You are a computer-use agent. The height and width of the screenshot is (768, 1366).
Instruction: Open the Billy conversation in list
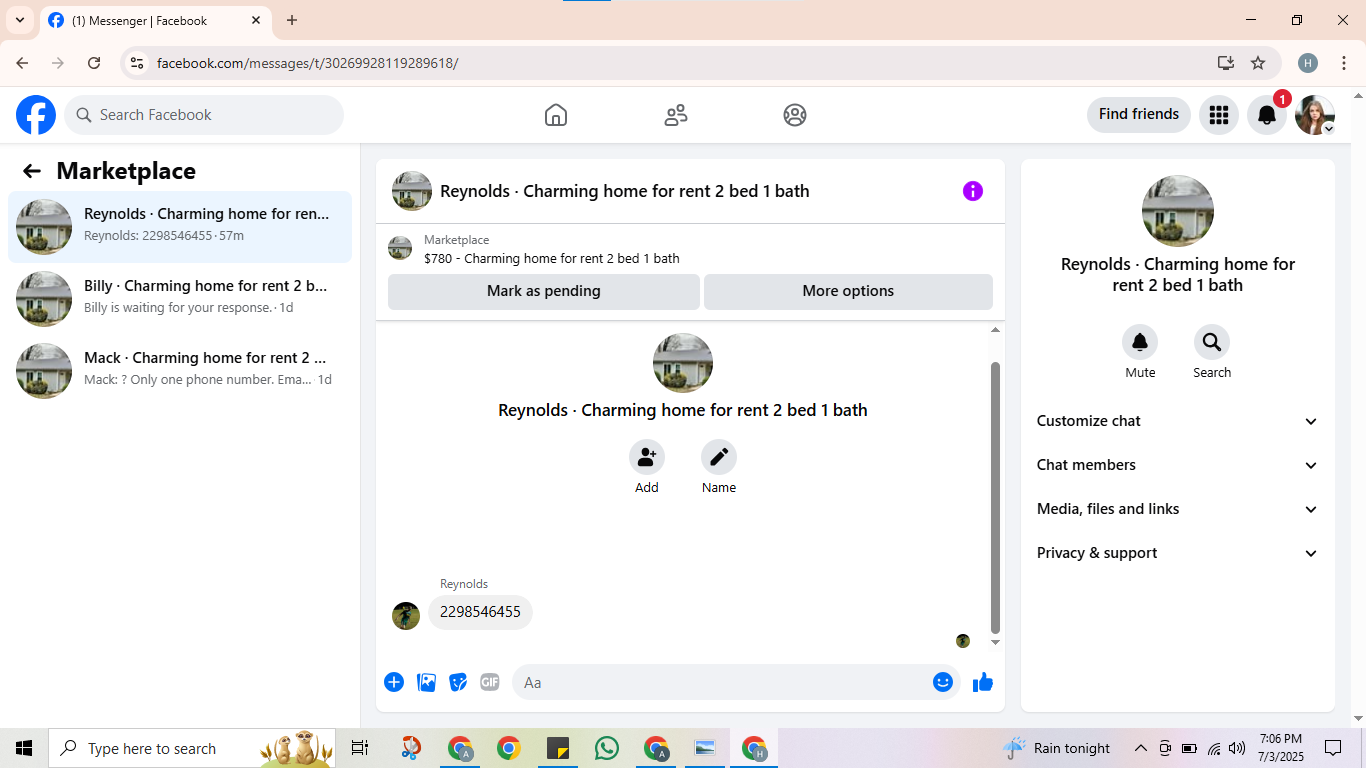coord(180,299)
